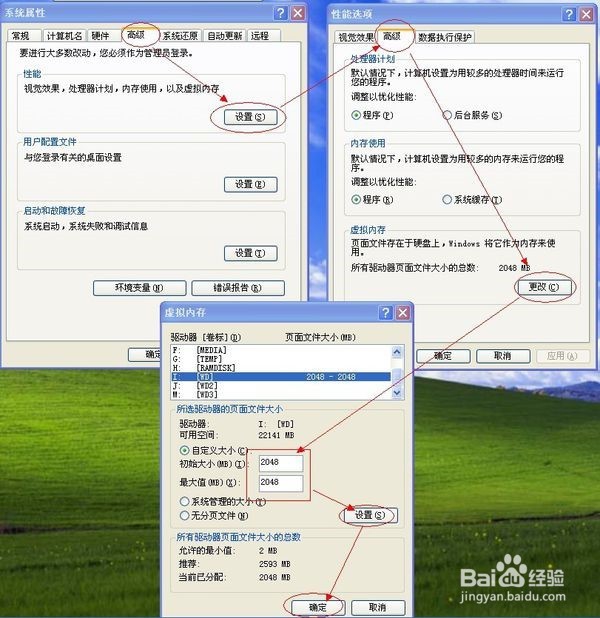Open help in Virtual Memory title bar
This screenshot has width=600, height=618.
[385, 313]
